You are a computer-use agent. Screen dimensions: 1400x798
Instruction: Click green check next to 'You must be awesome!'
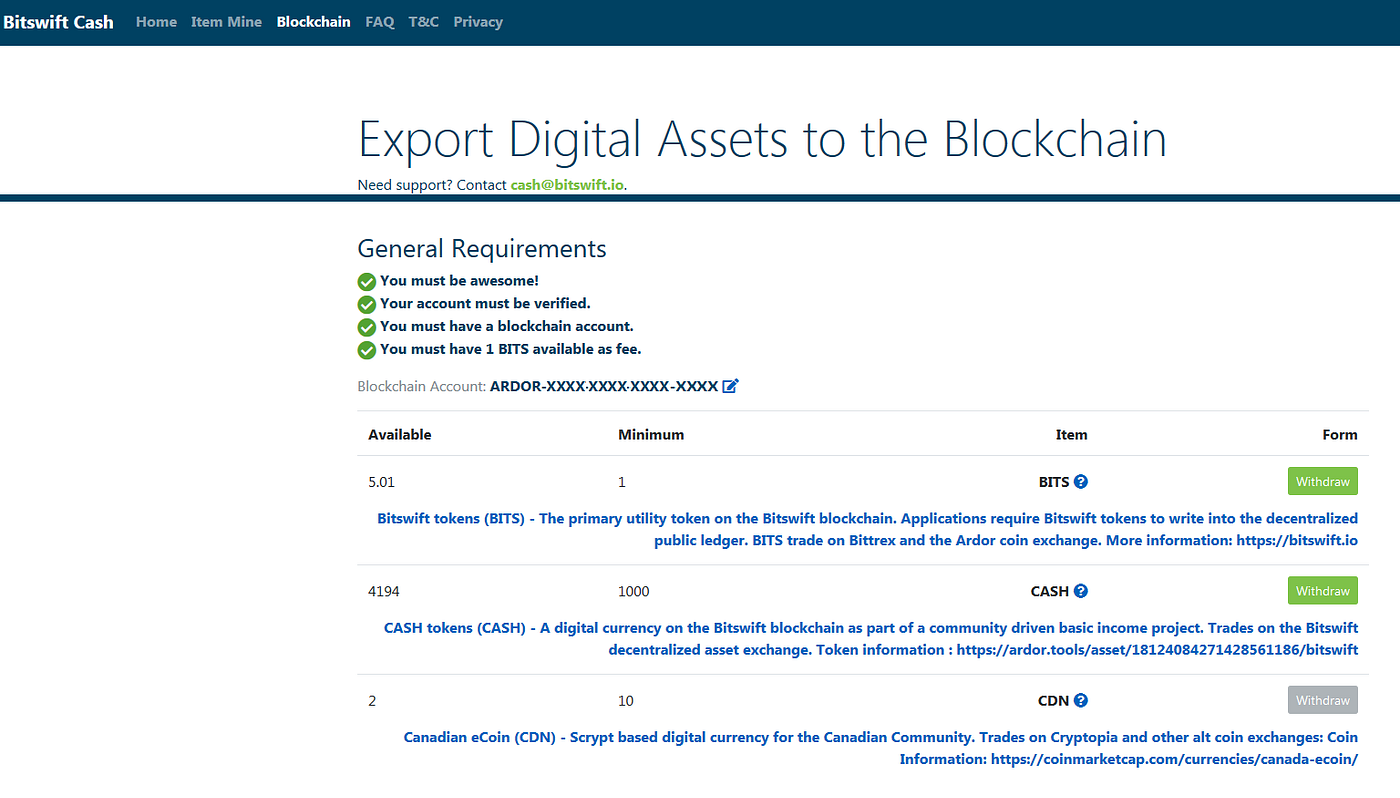click(367, 282)
